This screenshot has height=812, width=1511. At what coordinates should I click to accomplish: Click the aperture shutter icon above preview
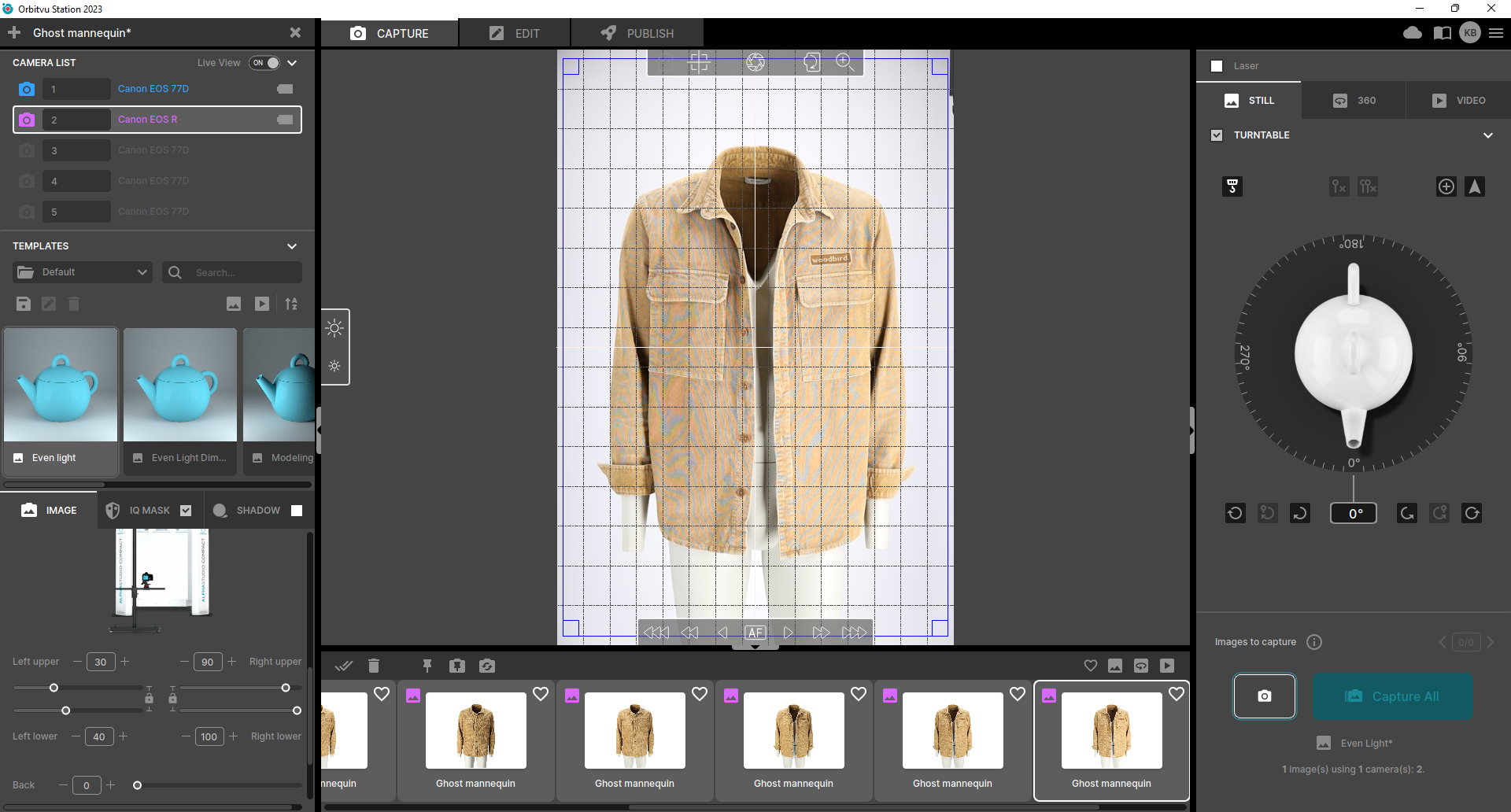(755, 62)
